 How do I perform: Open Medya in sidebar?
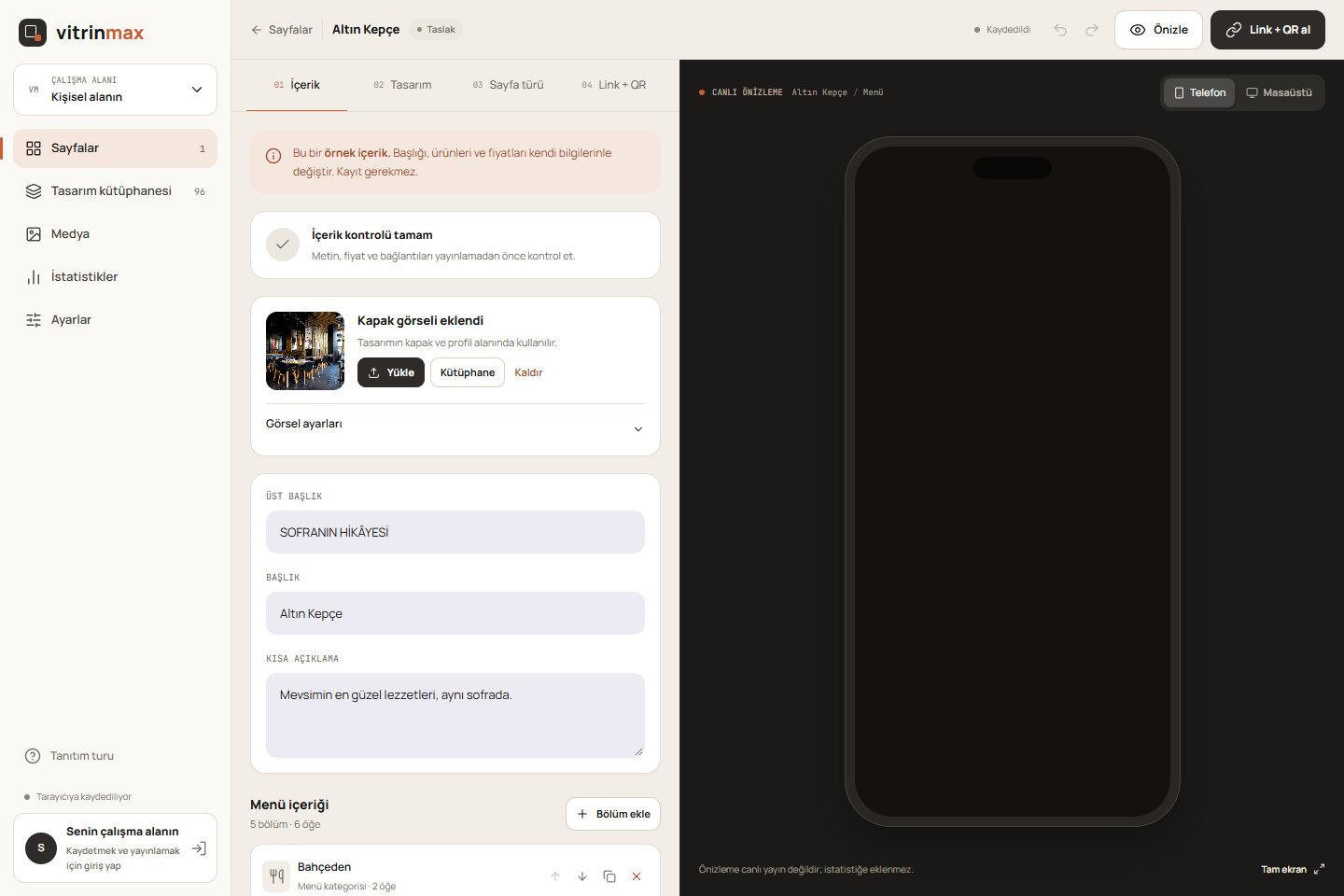pos(115,234)
